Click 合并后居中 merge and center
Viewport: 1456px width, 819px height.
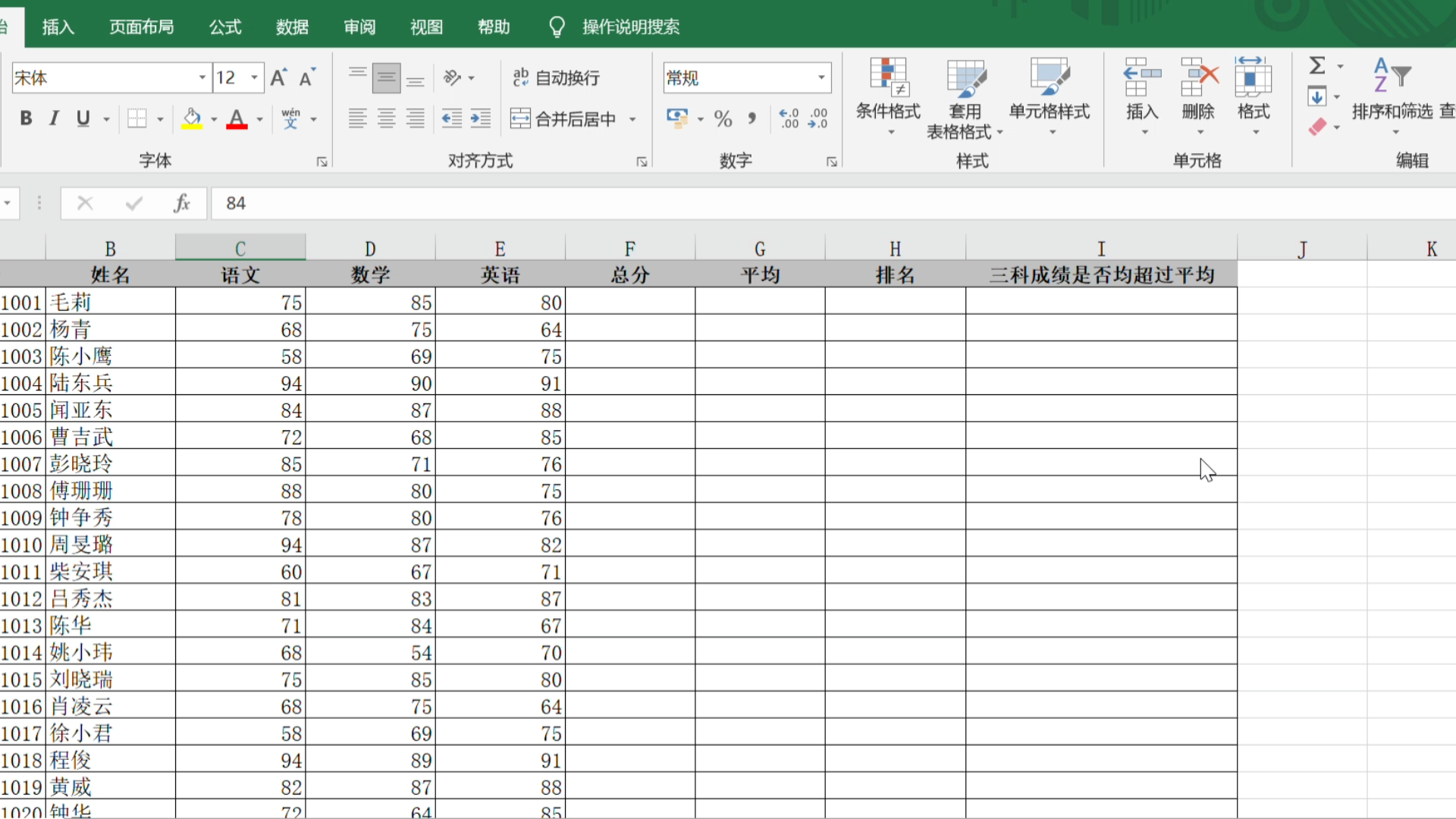click(564, 118)
